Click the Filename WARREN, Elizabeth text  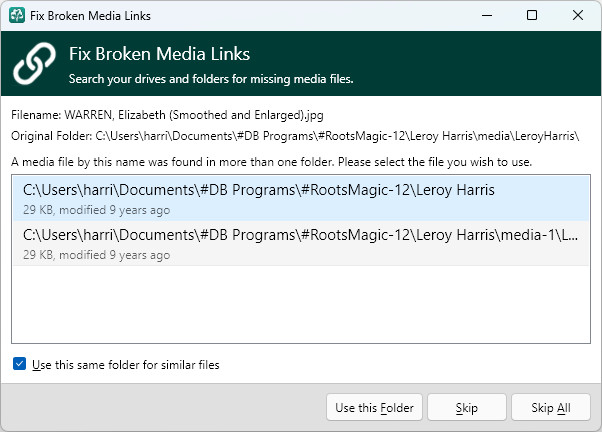click(x=167, y=115)
